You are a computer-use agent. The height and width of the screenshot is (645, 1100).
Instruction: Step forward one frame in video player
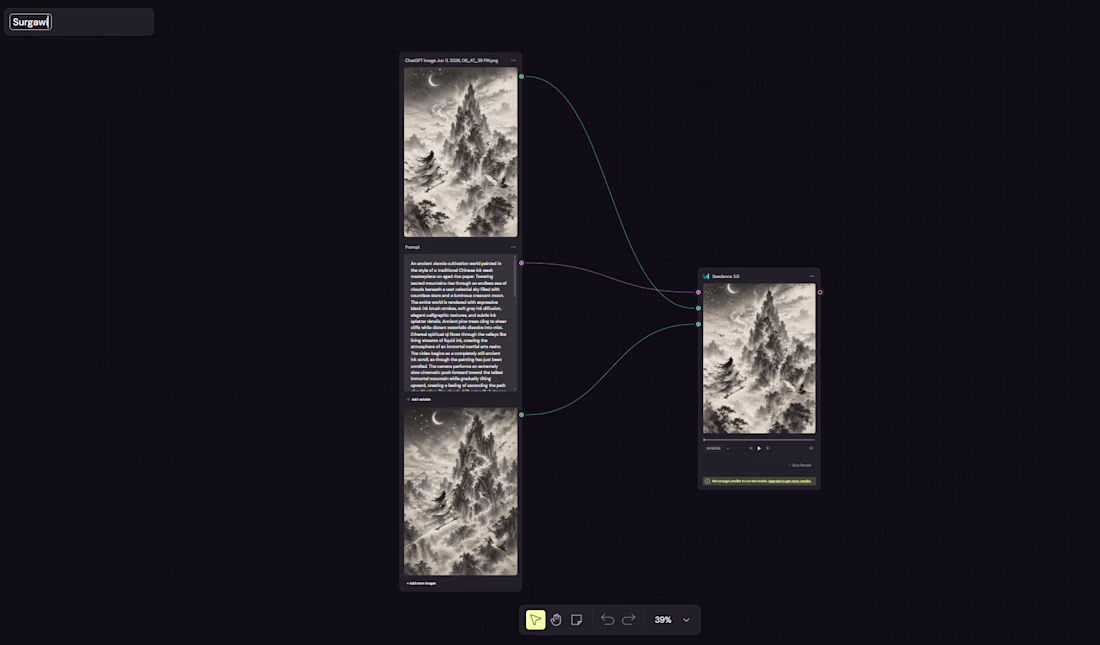coord(767,448)
